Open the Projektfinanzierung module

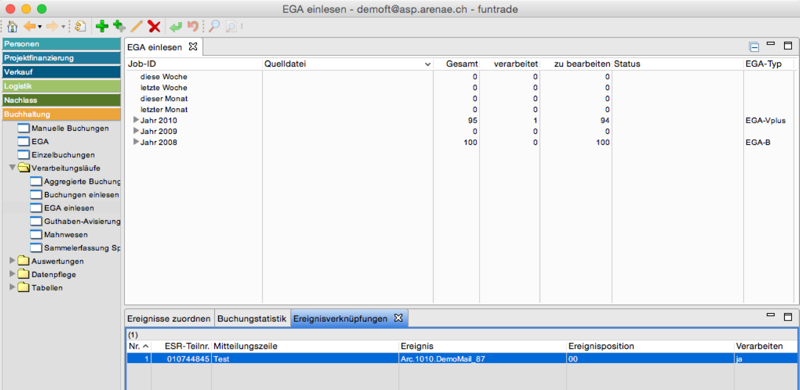coord(61,58)
